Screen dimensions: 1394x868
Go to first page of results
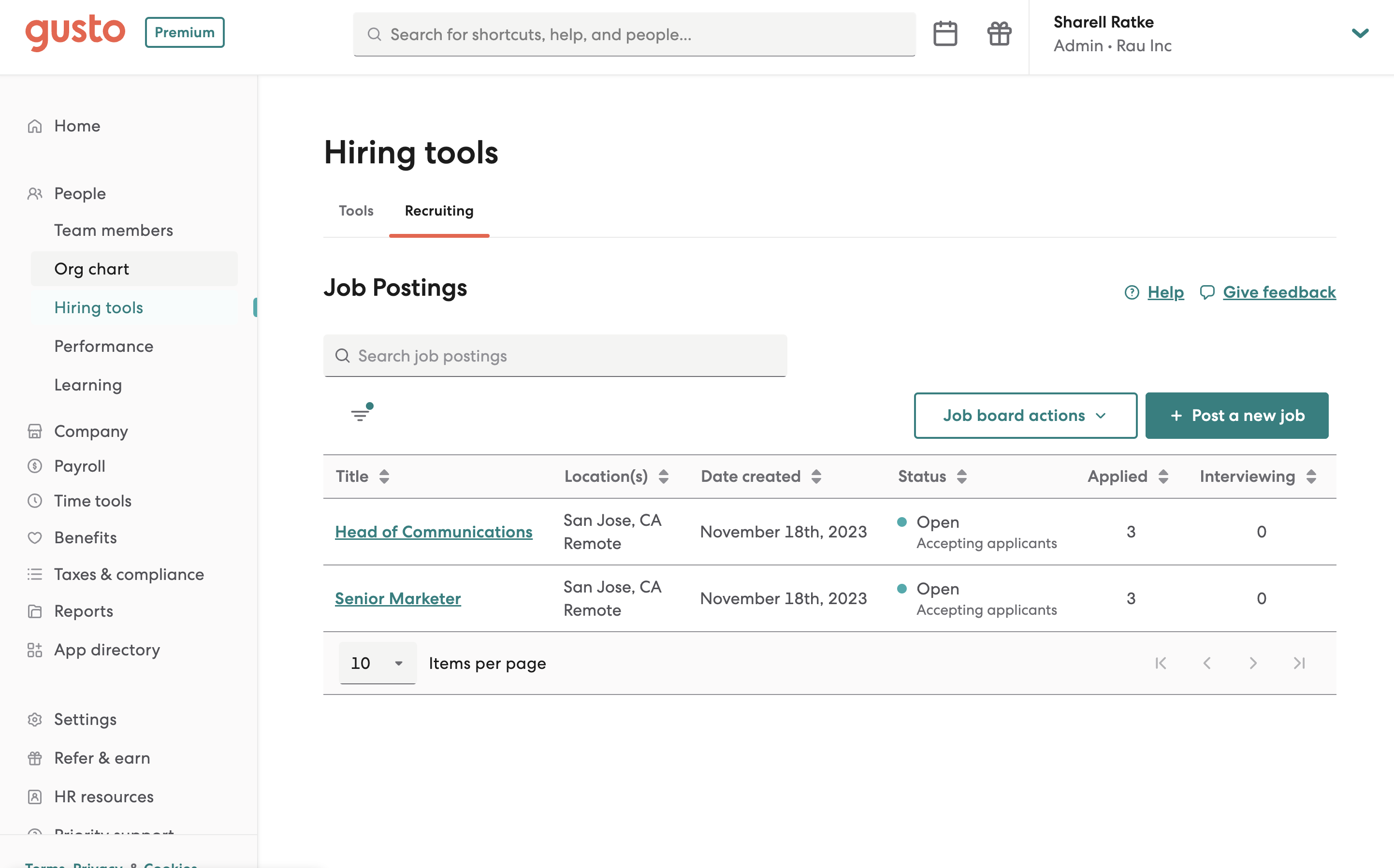tap(1161, 663)
